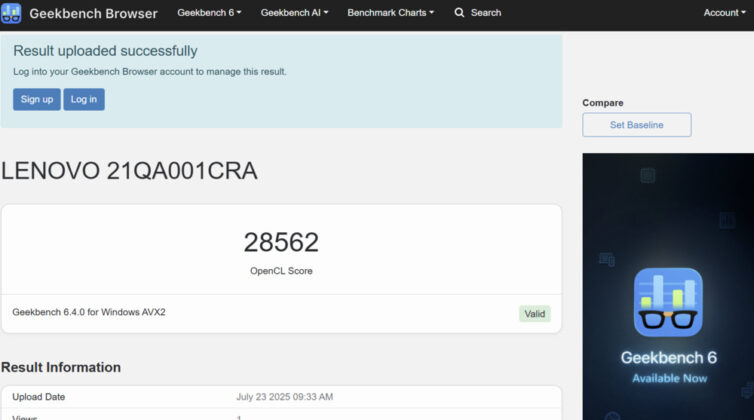Screen dimensions: 754x420
Task: Click the Geekbench logo icon in navbar
Action: click(x=11, y=13)
